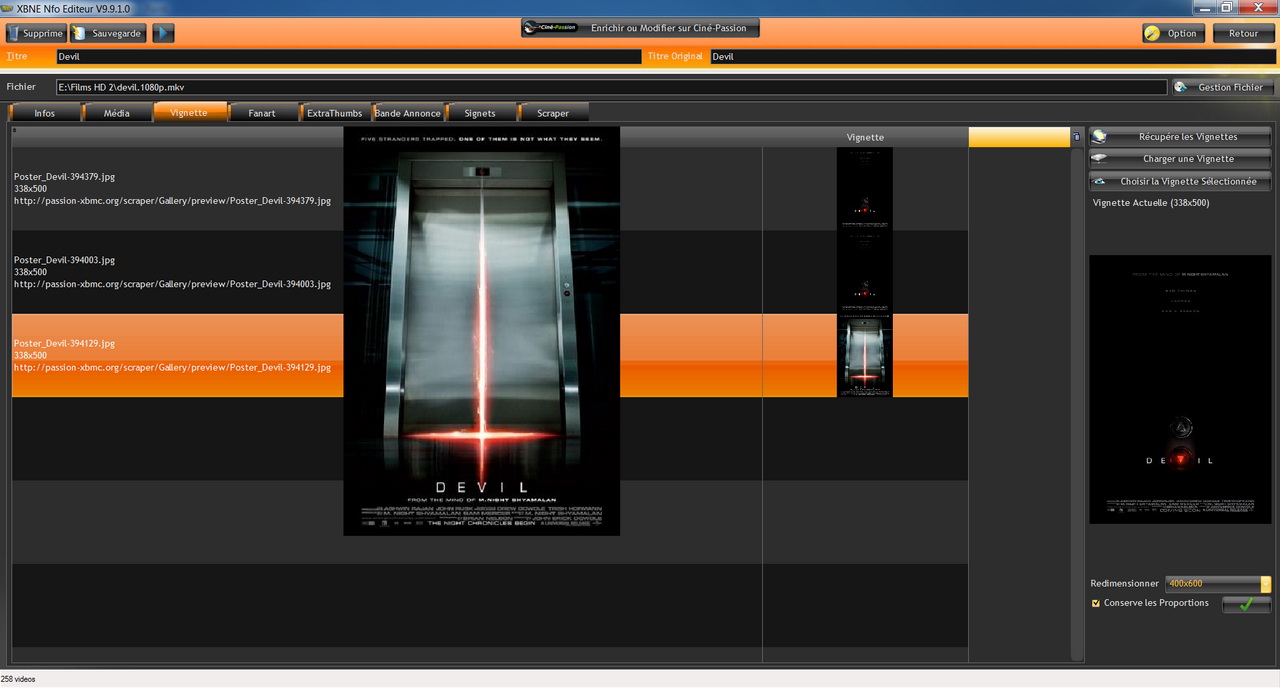
Task: Click the Supprime trash icon
Action: tap(16, 34)
